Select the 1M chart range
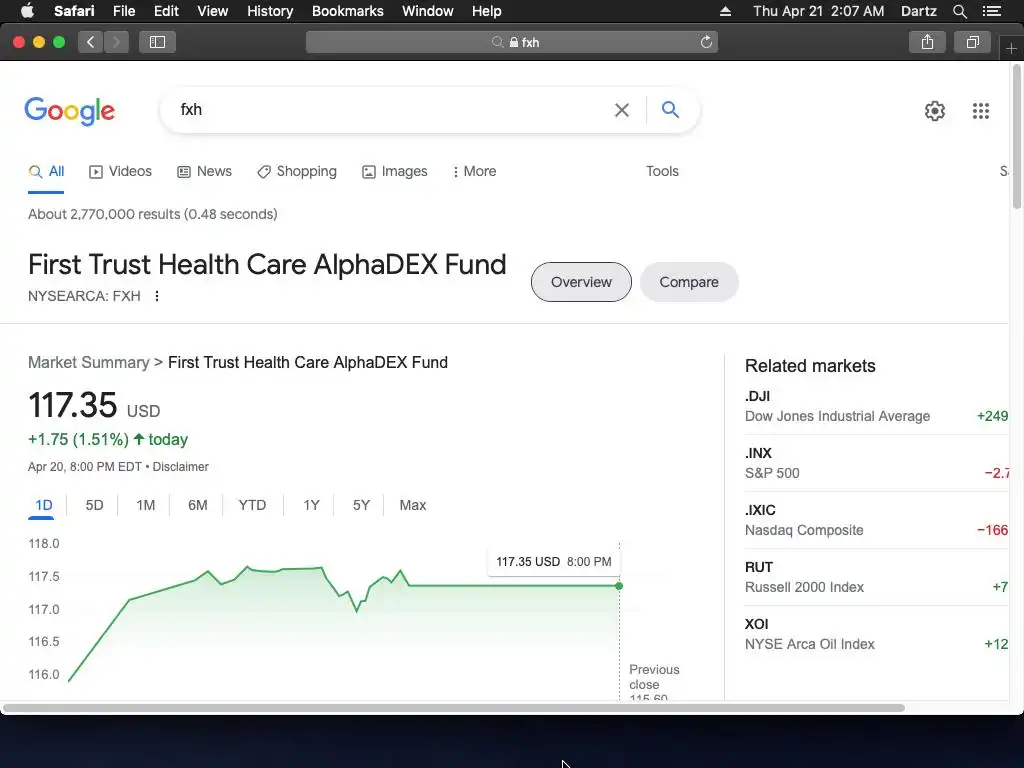 coord(146,505)
